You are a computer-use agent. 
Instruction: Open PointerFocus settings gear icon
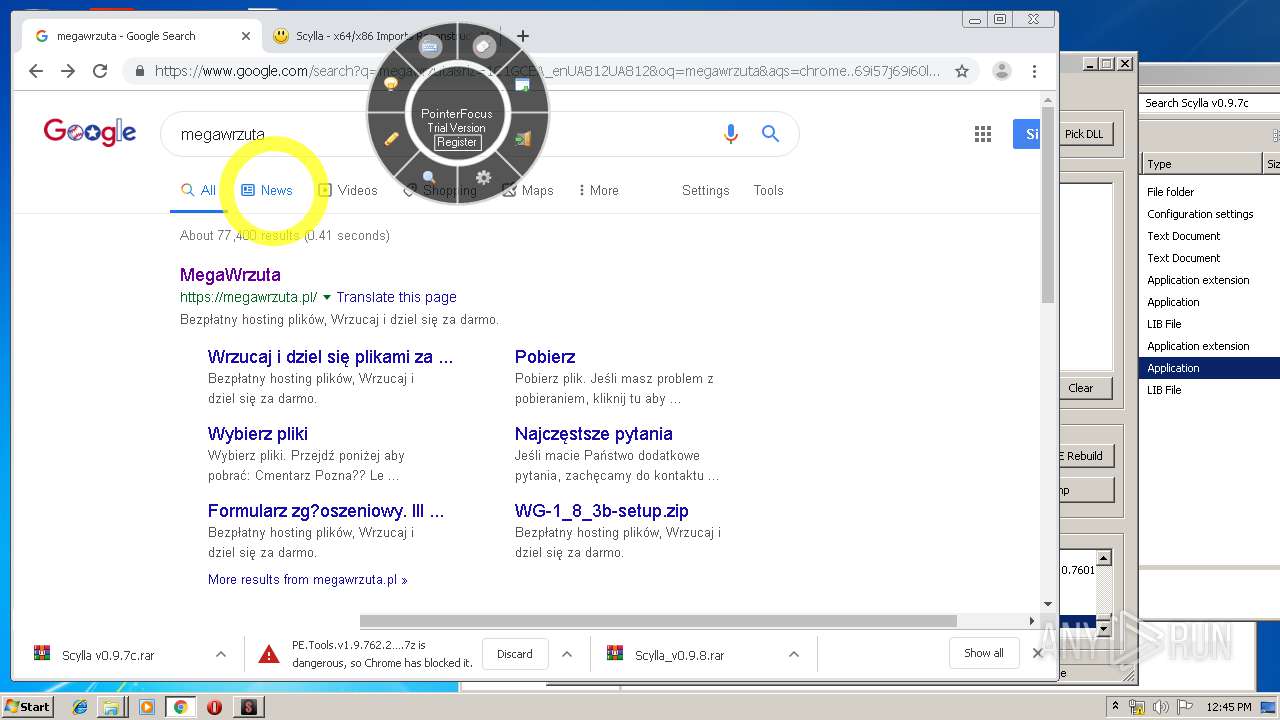(x=484, y=177)
